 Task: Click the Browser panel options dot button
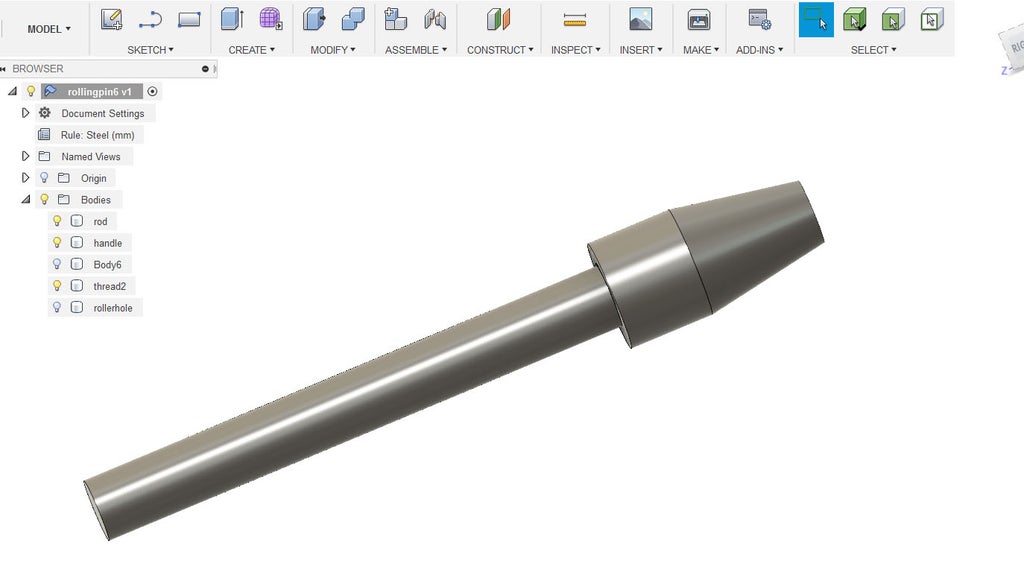coord(205,69)
